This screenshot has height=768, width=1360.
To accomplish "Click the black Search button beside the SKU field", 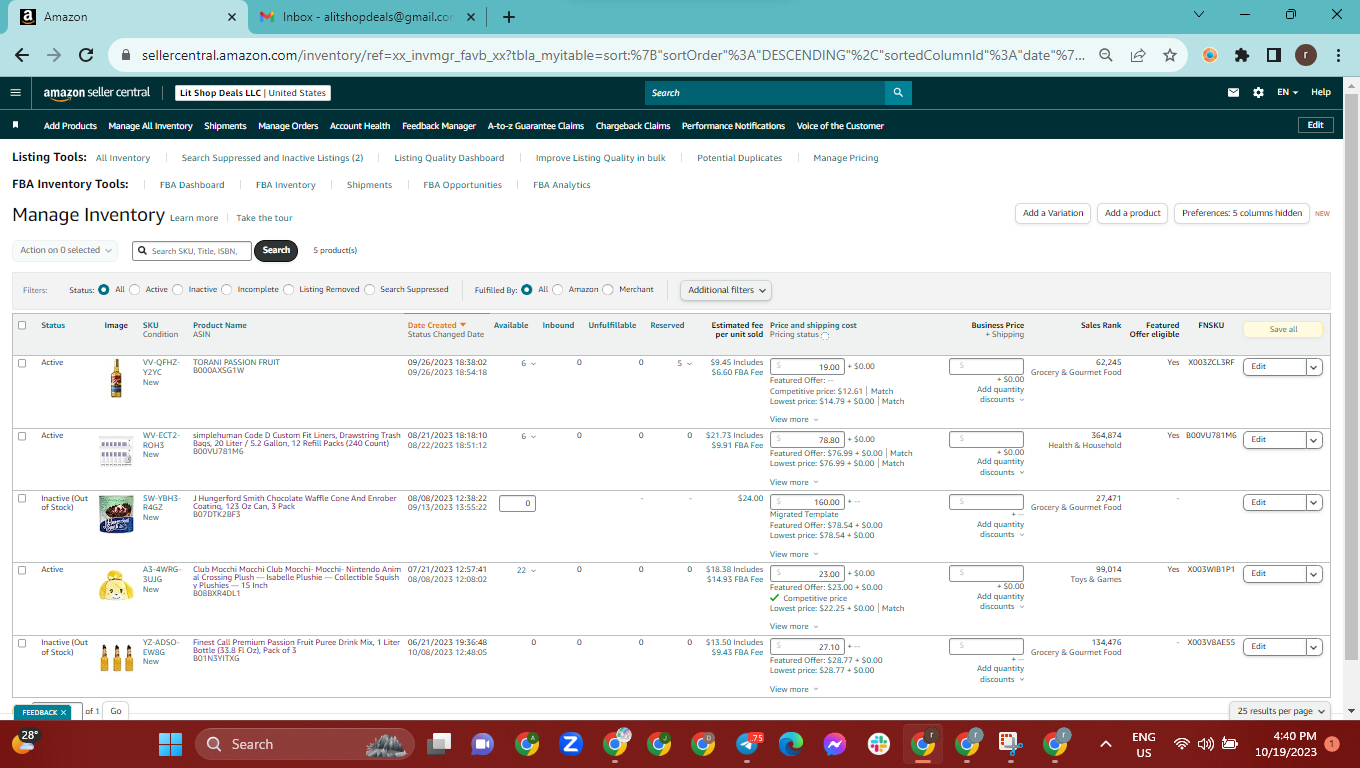I will click(x=276, y=250).
